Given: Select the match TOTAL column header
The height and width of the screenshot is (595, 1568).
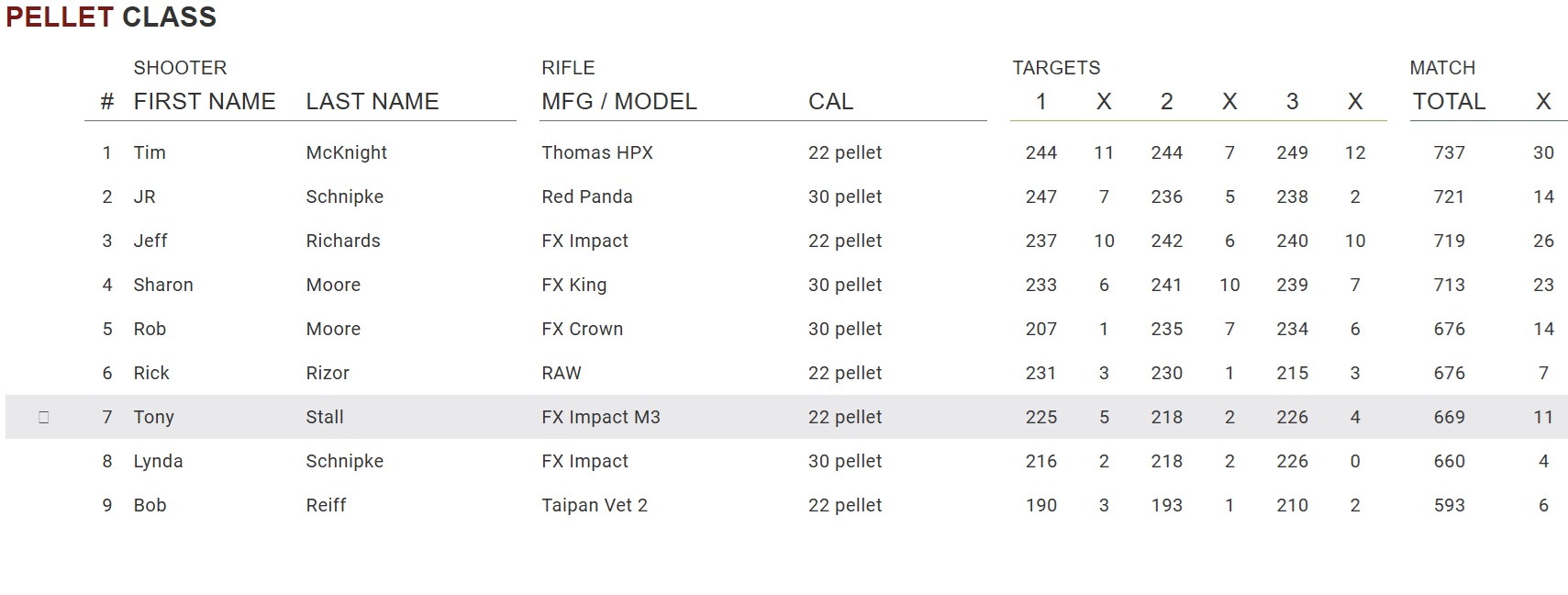Looking at the screenshot, I should (x=1449, y=101).
